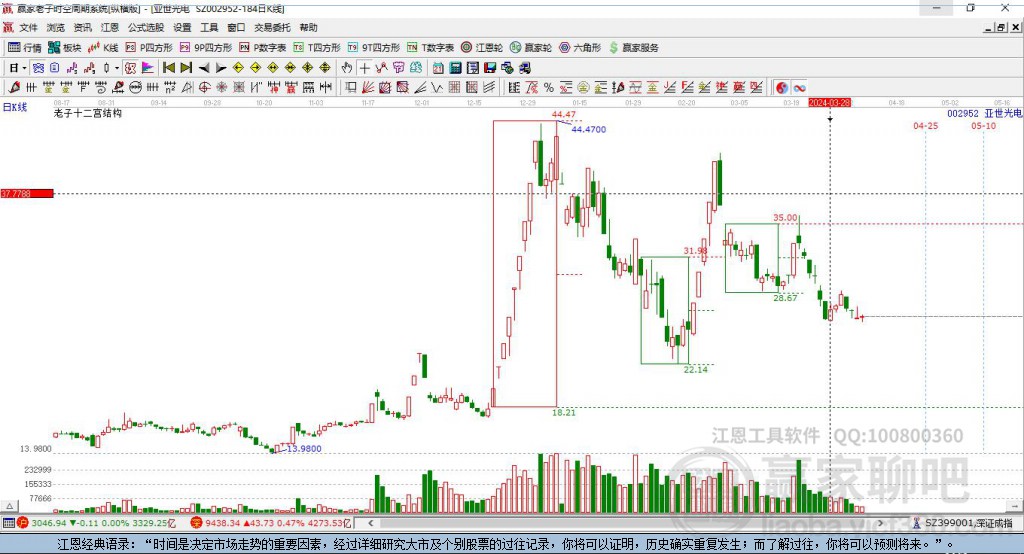Click the 9438.34 index status entry
Image resolution: width=1024 pixels, height=554 pixels.
[x=271, y=523]
